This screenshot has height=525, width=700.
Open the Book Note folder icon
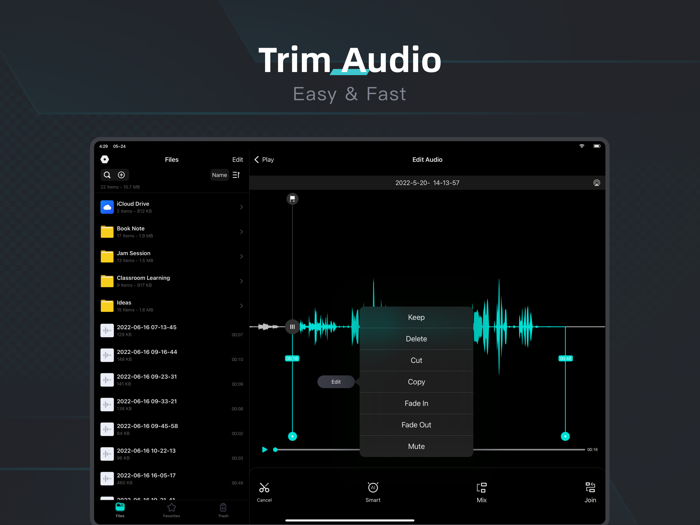(x=107, y=232)
